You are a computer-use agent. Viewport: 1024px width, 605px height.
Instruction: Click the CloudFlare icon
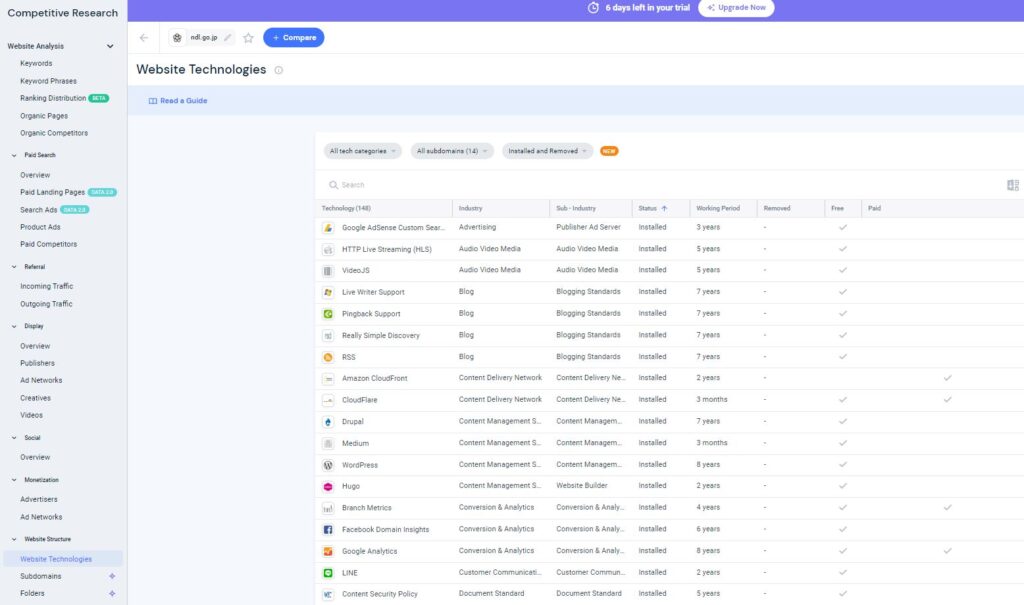tap(328, 401)
